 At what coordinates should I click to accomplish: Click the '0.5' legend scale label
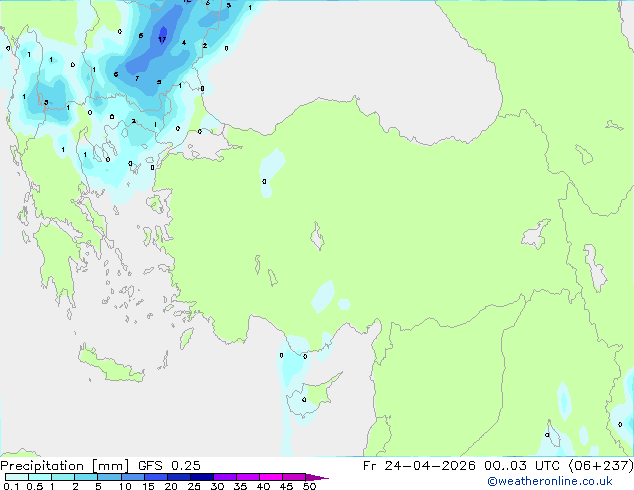(35, 486)
